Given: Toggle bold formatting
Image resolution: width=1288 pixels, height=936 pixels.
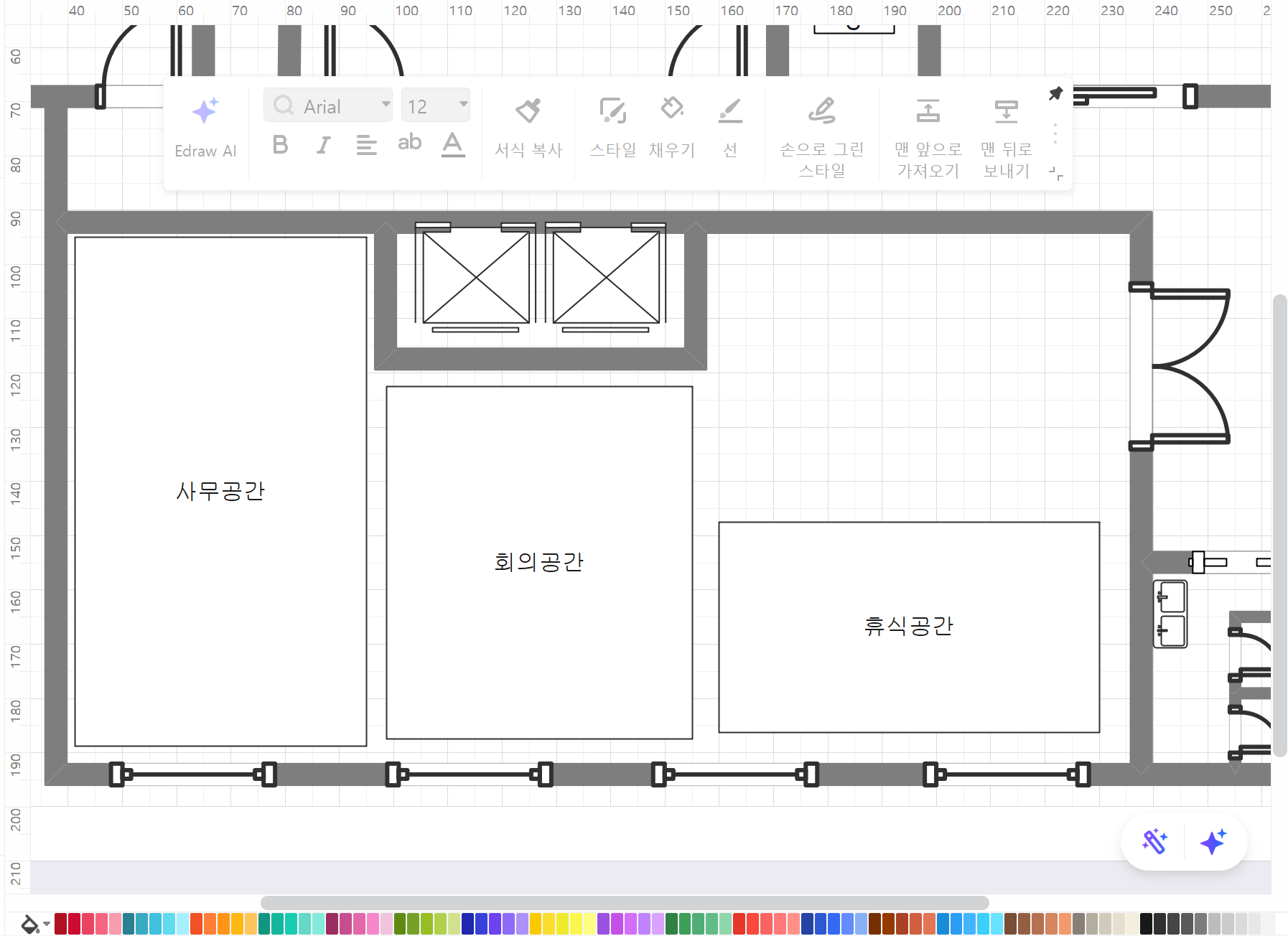Looking at the screenshot, I should pos(281,145).
